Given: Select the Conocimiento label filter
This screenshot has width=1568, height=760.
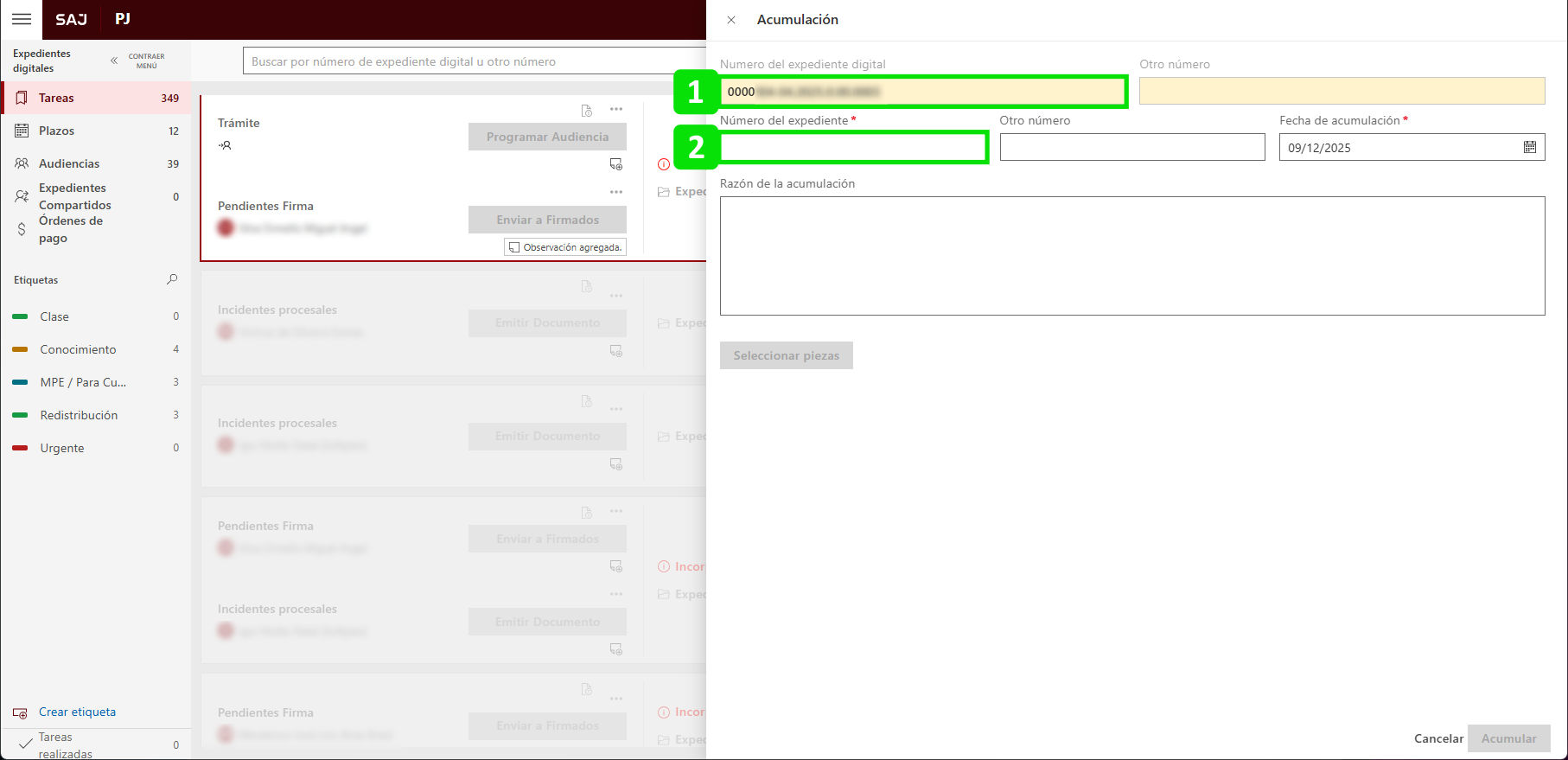Looking at the screenshot, I should click(78, 349).
